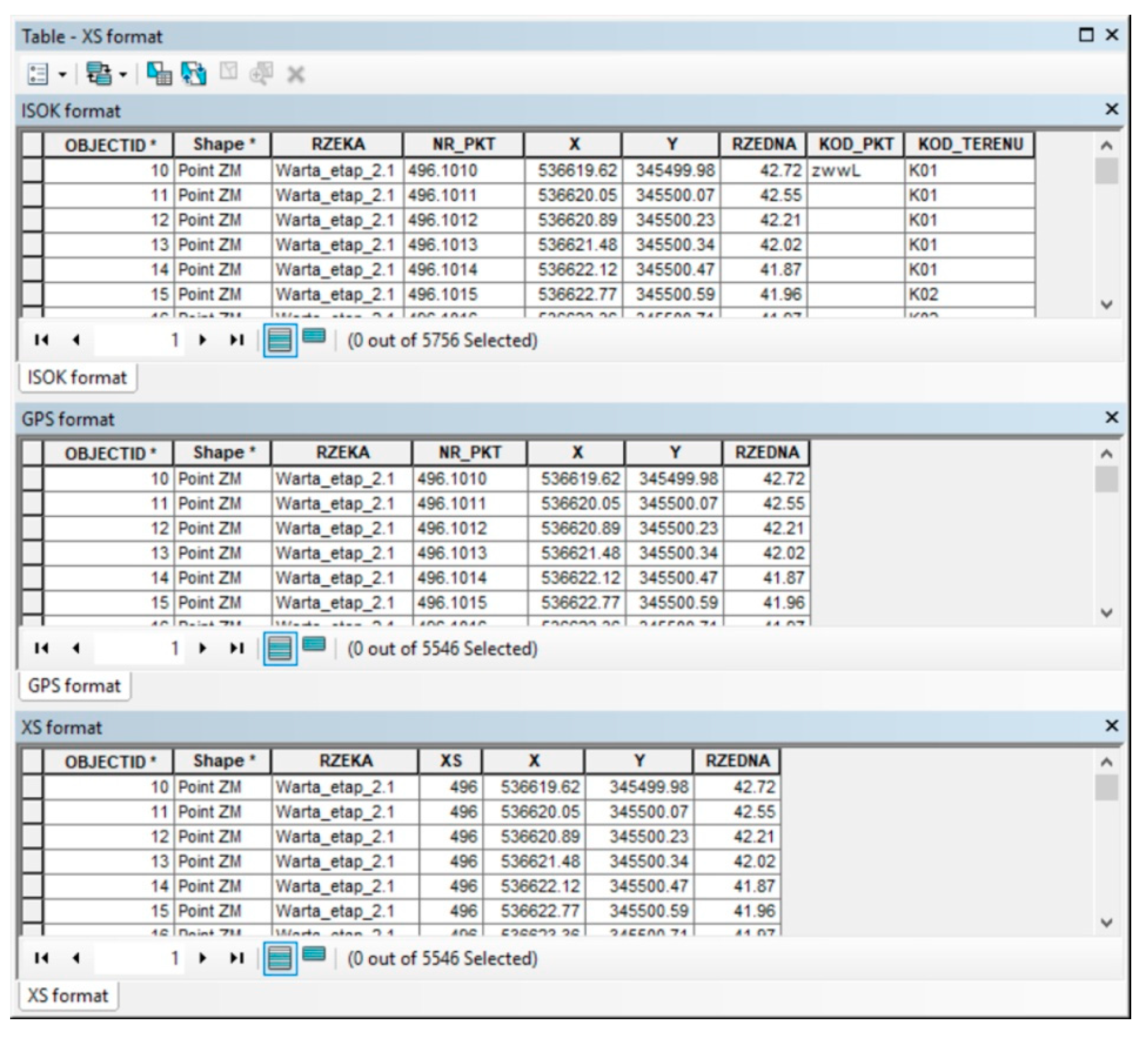Show selected records in ISOK format table

pos(314,337)
